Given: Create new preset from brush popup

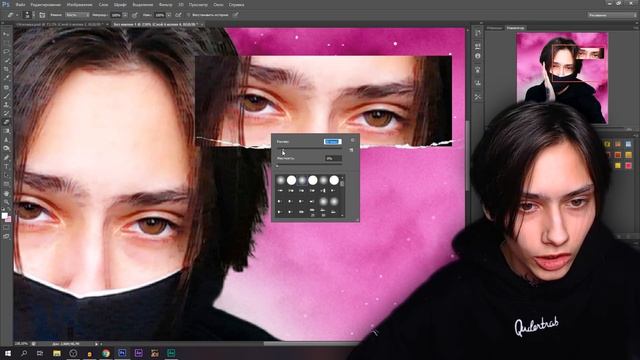Looking at the screenshot, I should [x=351, y=150].
